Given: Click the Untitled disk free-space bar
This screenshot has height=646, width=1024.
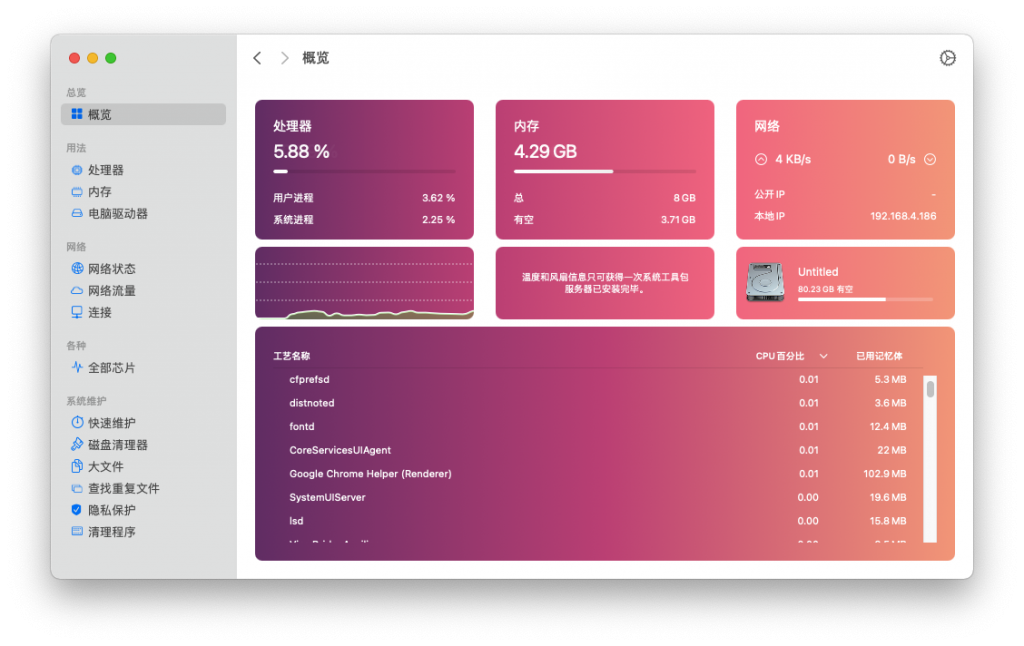Looking at the screenshot, I should pyautogui.click(x=865, y=299).
